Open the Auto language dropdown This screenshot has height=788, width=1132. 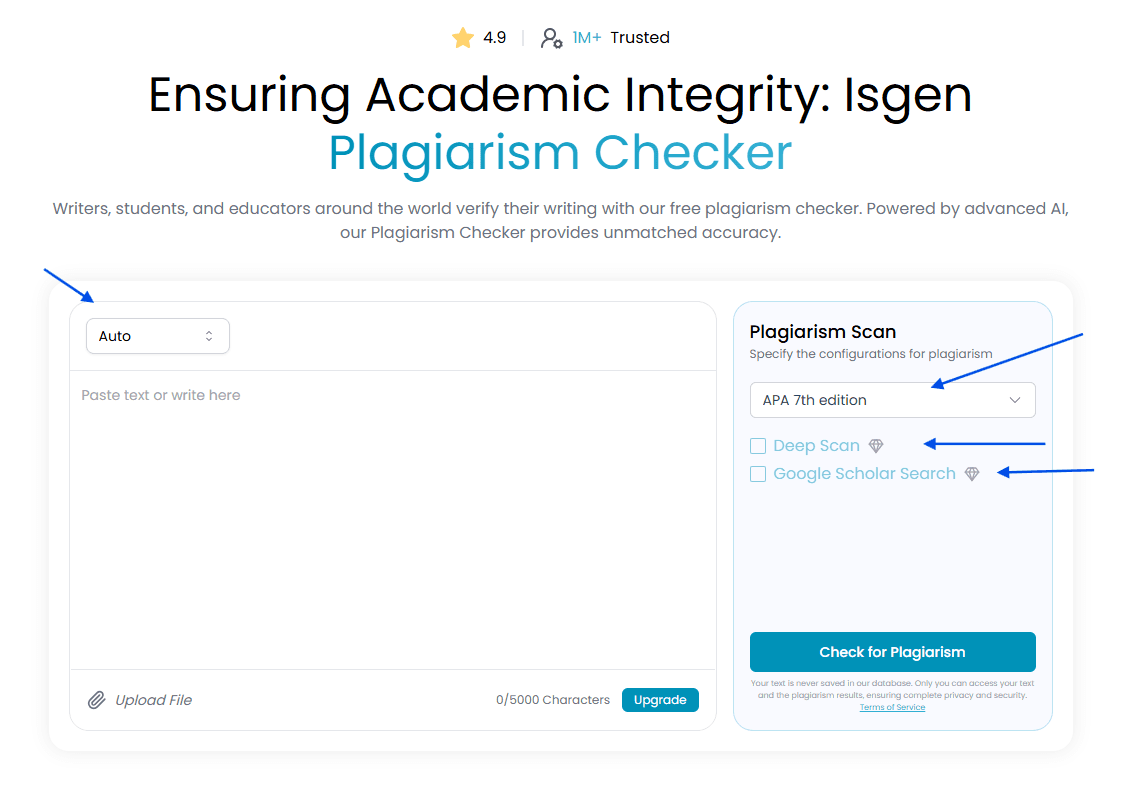(157, 336)
